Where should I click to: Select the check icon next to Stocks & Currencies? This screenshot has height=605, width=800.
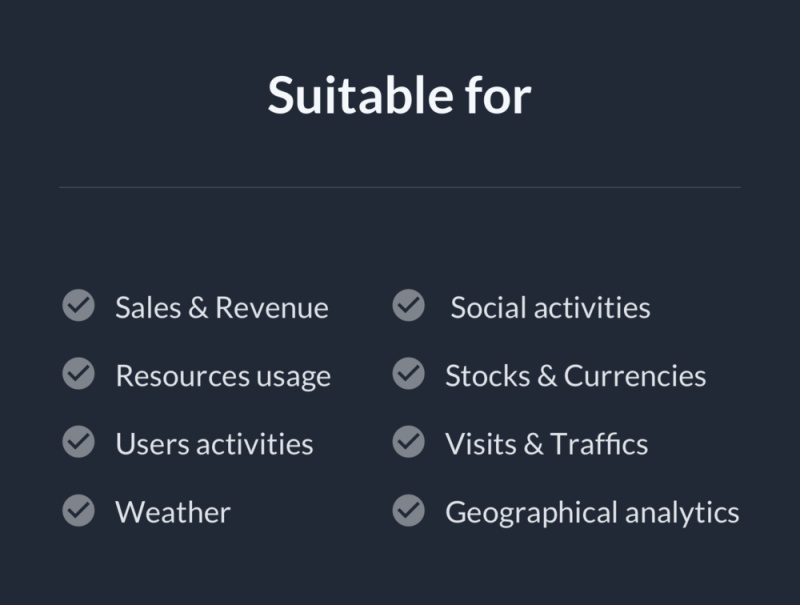[x=408, y=374]
